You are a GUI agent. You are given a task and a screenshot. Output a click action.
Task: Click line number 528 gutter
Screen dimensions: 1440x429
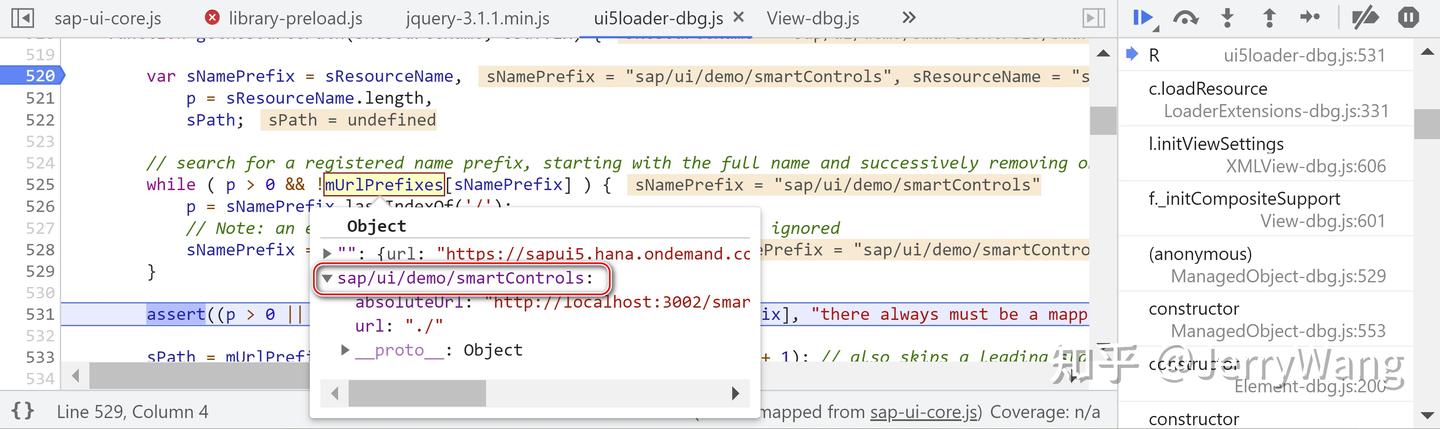click(38, 249)
